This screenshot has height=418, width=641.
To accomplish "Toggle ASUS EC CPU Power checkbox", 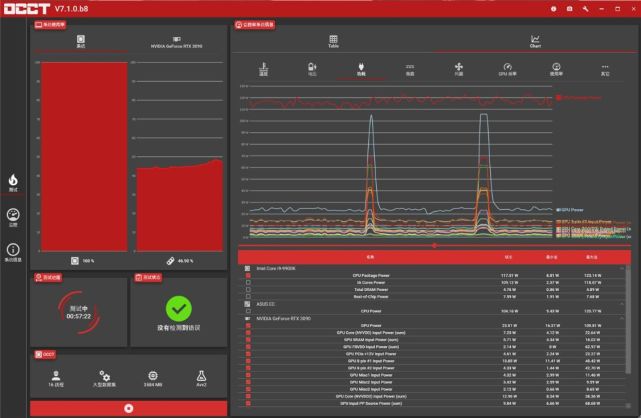I will pyautogui.click(x=248, y=311).
